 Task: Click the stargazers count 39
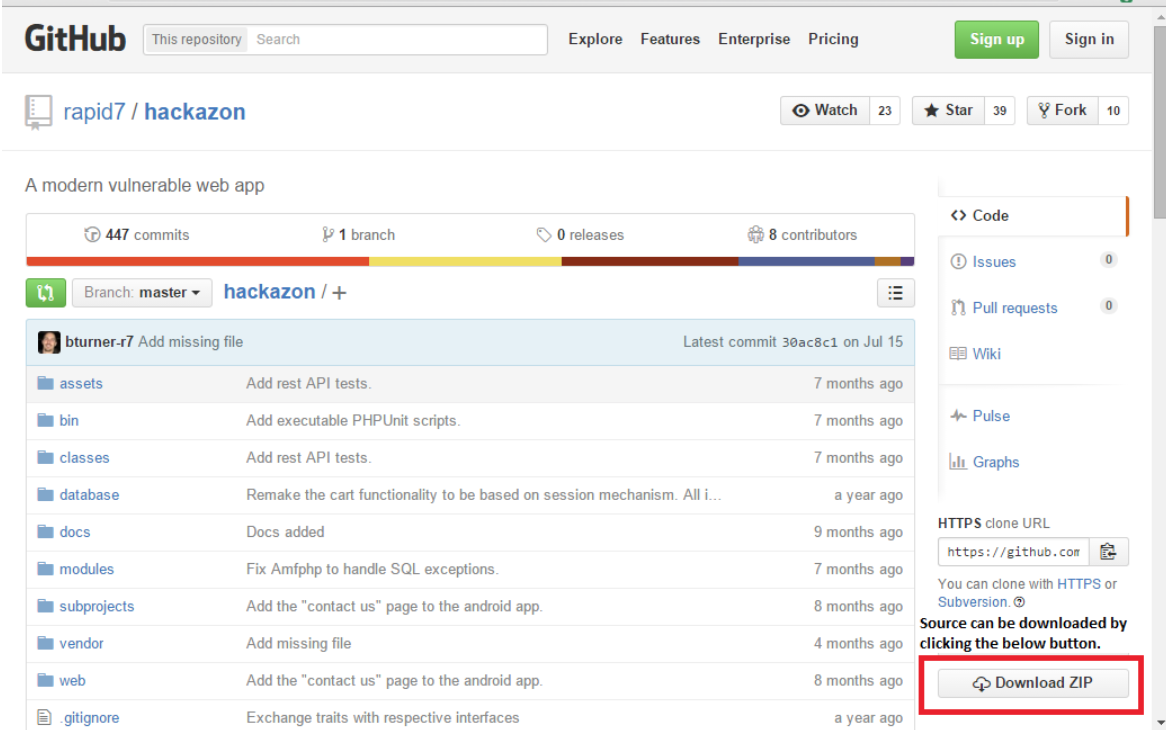999,111
